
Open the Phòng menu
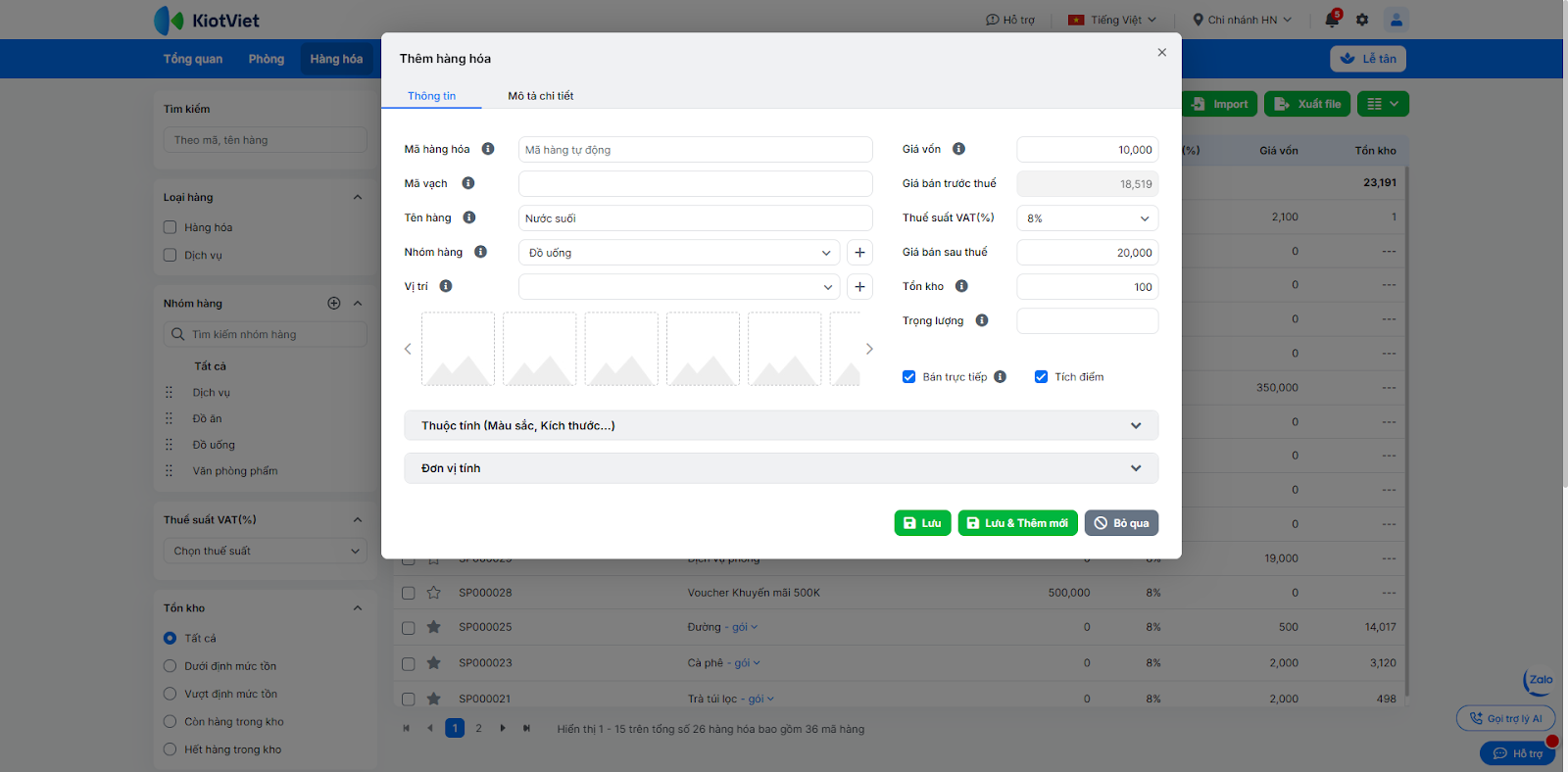pyautogui.click(x=267, y=59)
